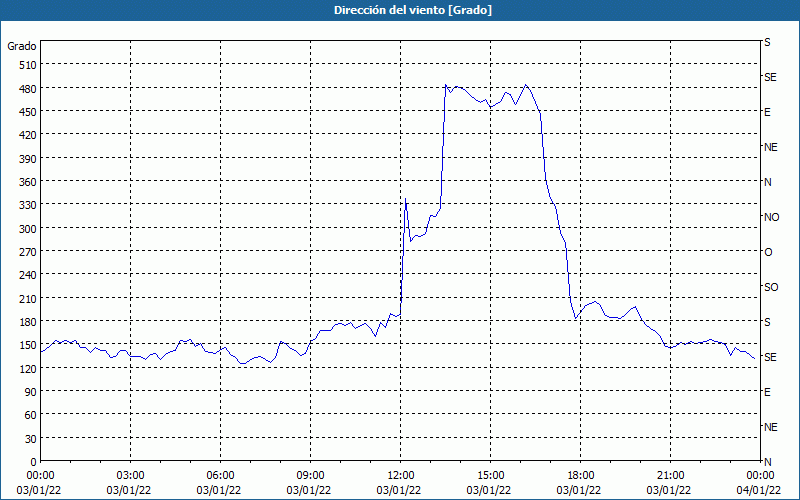Select the 510 value on the degree axis
This screenshot has width=800, height=500.
pyautogui.click(x=28, y=65)
